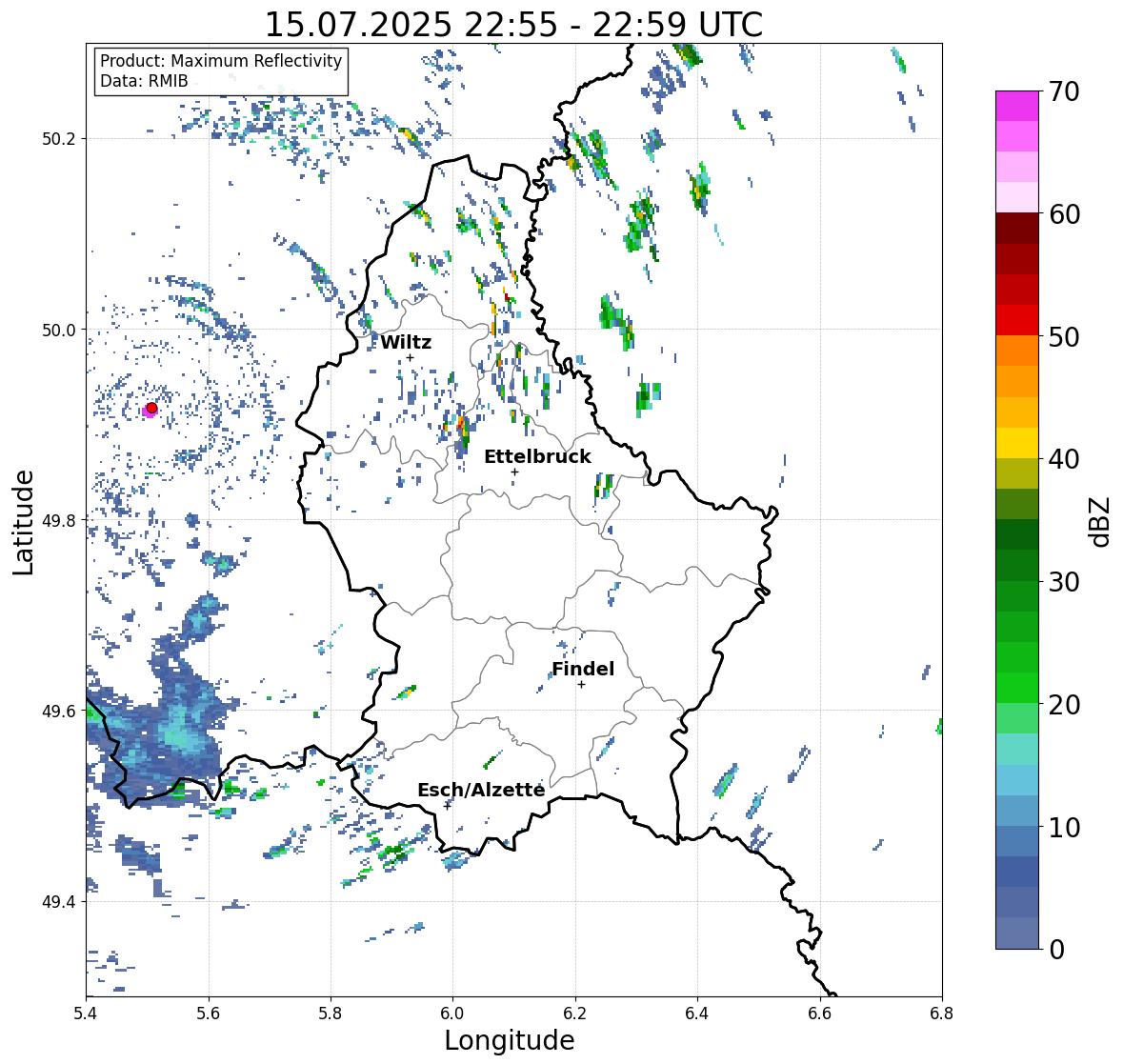Click the Ettelbruck station cross marker
Screen dimensions: 1123x1064
pos(514,472)
